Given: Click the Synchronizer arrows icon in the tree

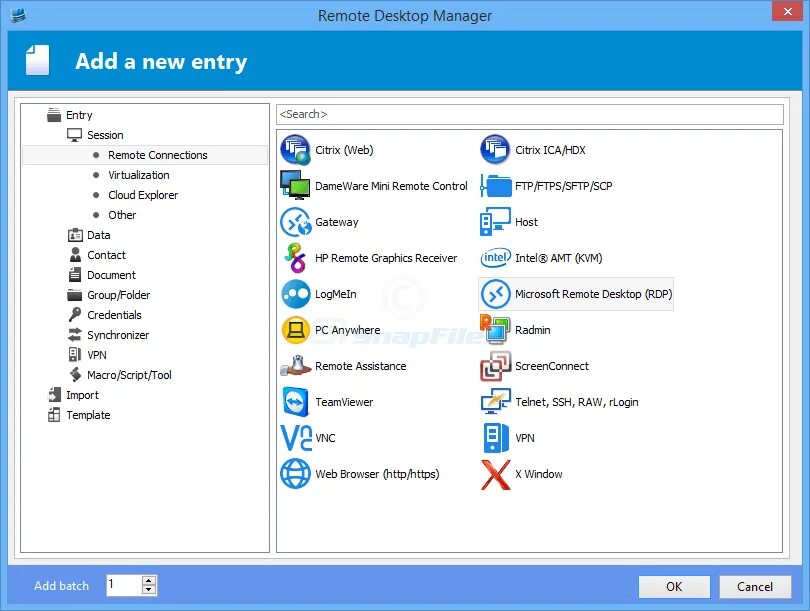Looking at the screenshot, I should pos(75,335).
